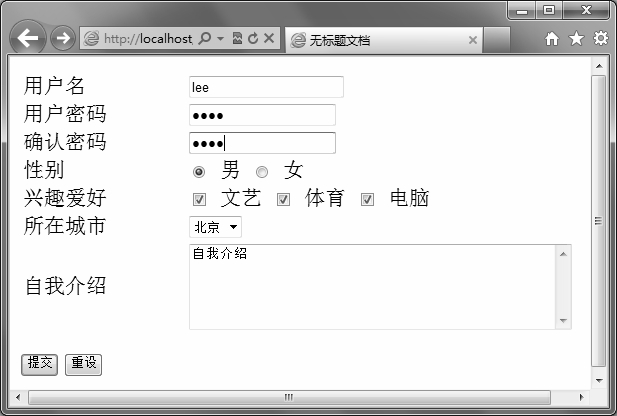
Task: Open the browser Home icon
Action: tap(552, 39)
